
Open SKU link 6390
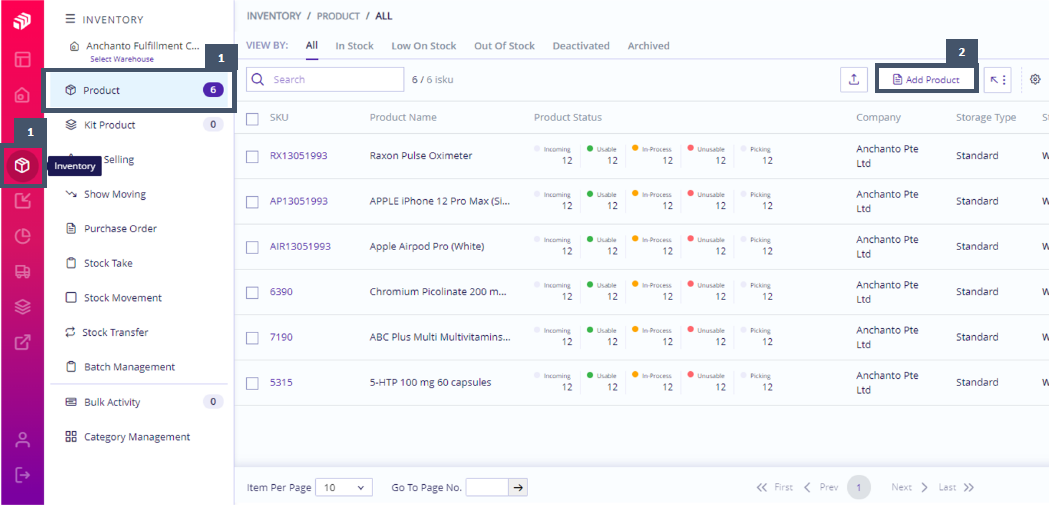coord(281,292)
